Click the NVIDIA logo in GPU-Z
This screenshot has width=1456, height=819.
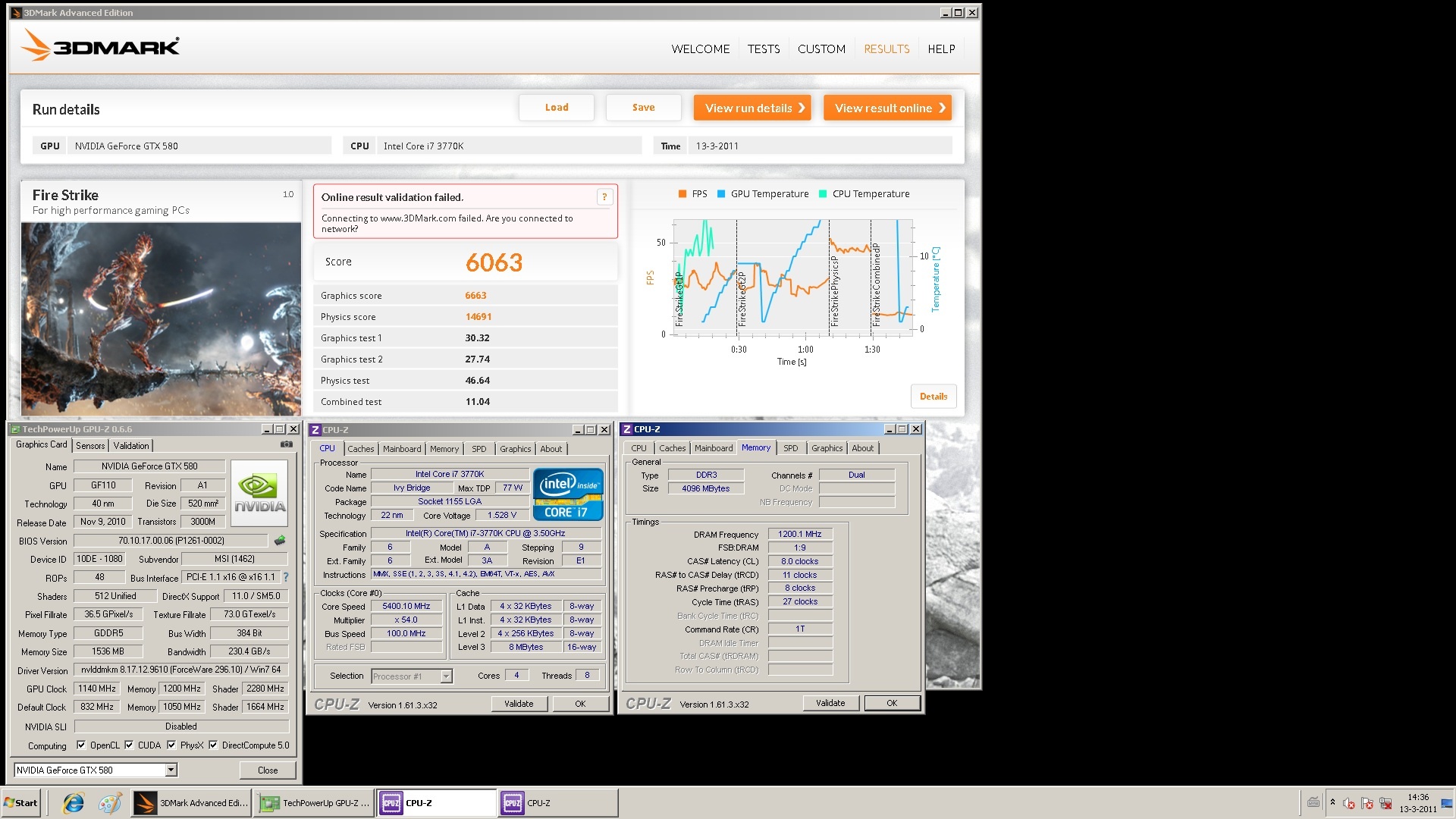259,493
